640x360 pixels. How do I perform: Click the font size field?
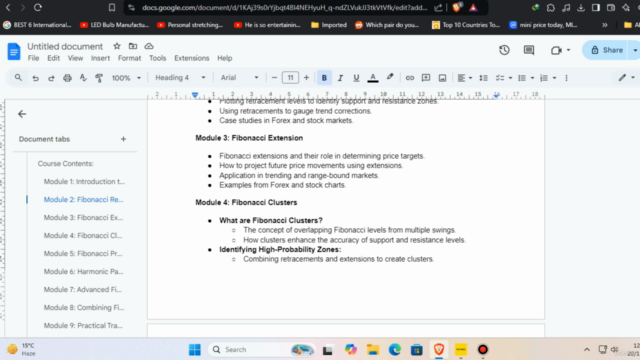[290, 78]
